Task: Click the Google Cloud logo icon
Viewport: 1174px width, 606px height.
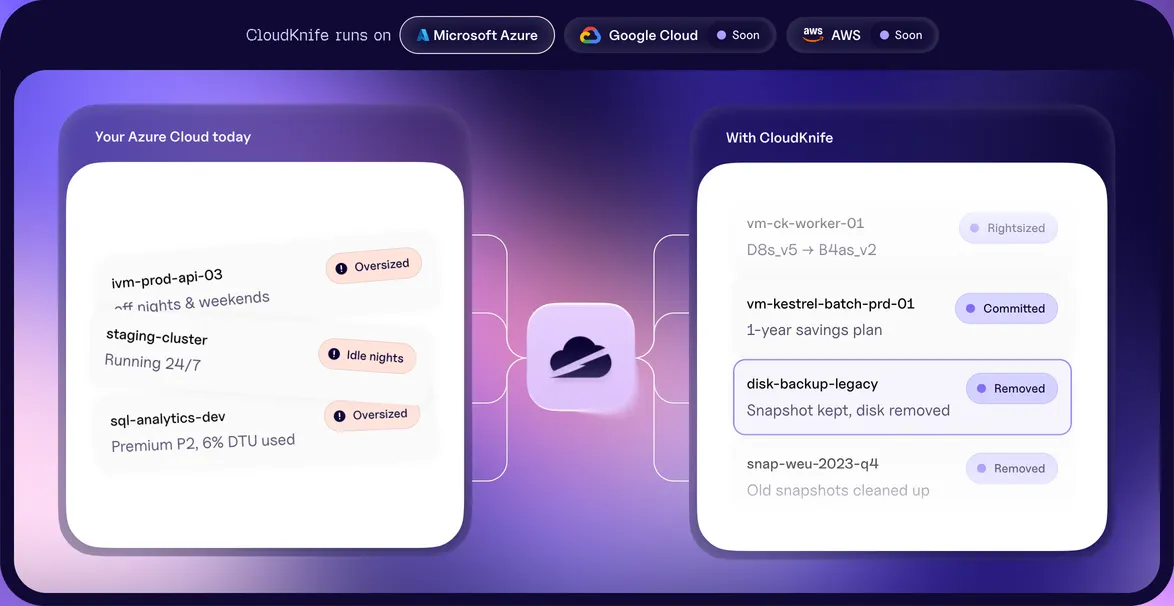Action: pos(590,35)
